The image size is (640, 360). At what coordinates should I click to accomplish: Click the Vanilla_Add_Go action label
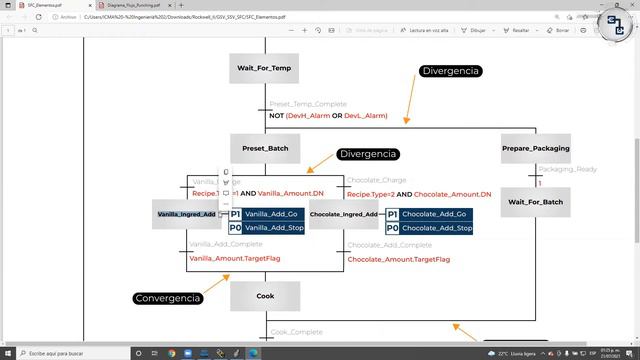pyautogui.click(x=271, y=214)
